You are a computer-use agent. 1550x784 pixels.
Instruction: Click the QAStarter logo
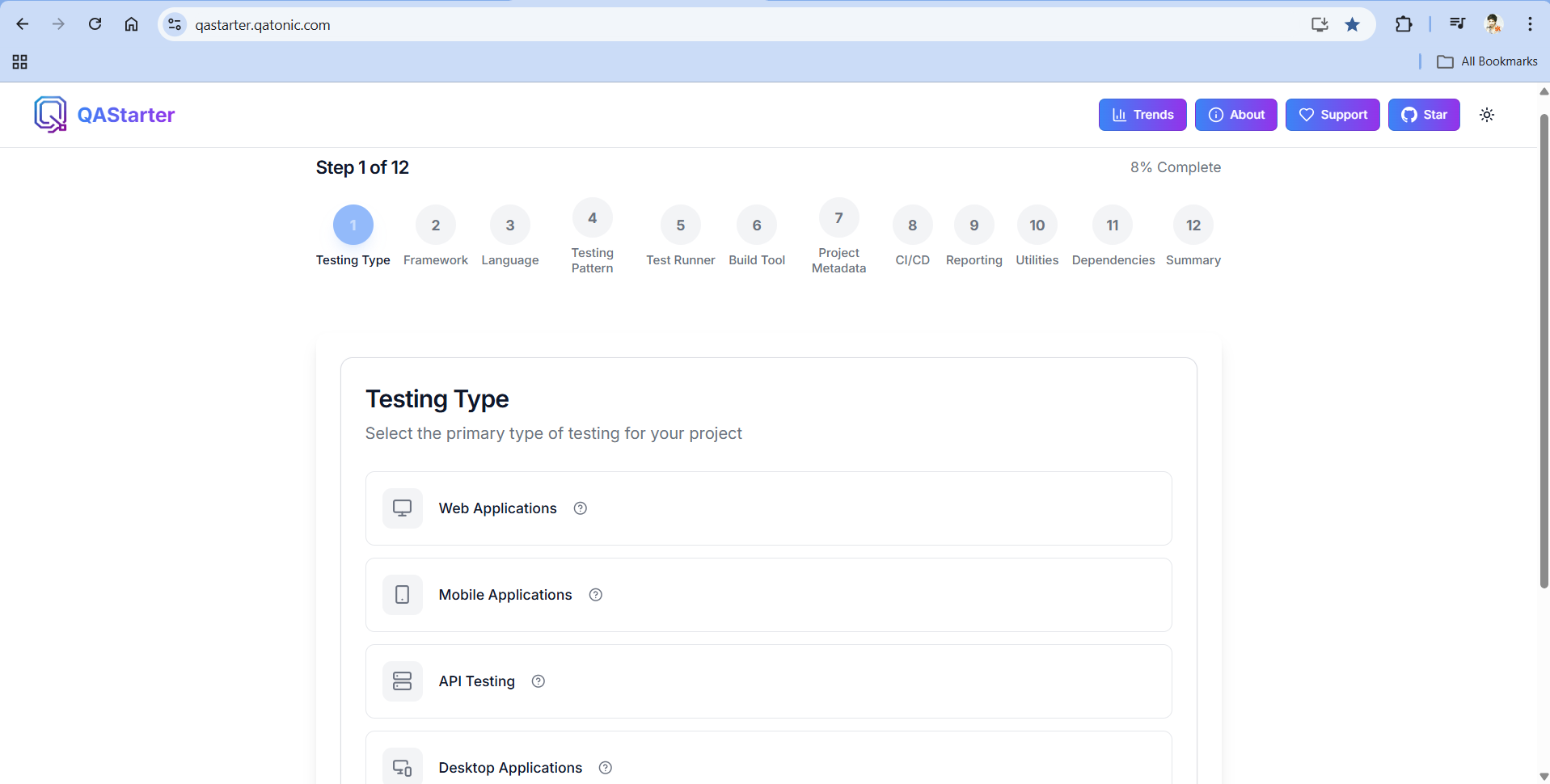coord(104,115)
